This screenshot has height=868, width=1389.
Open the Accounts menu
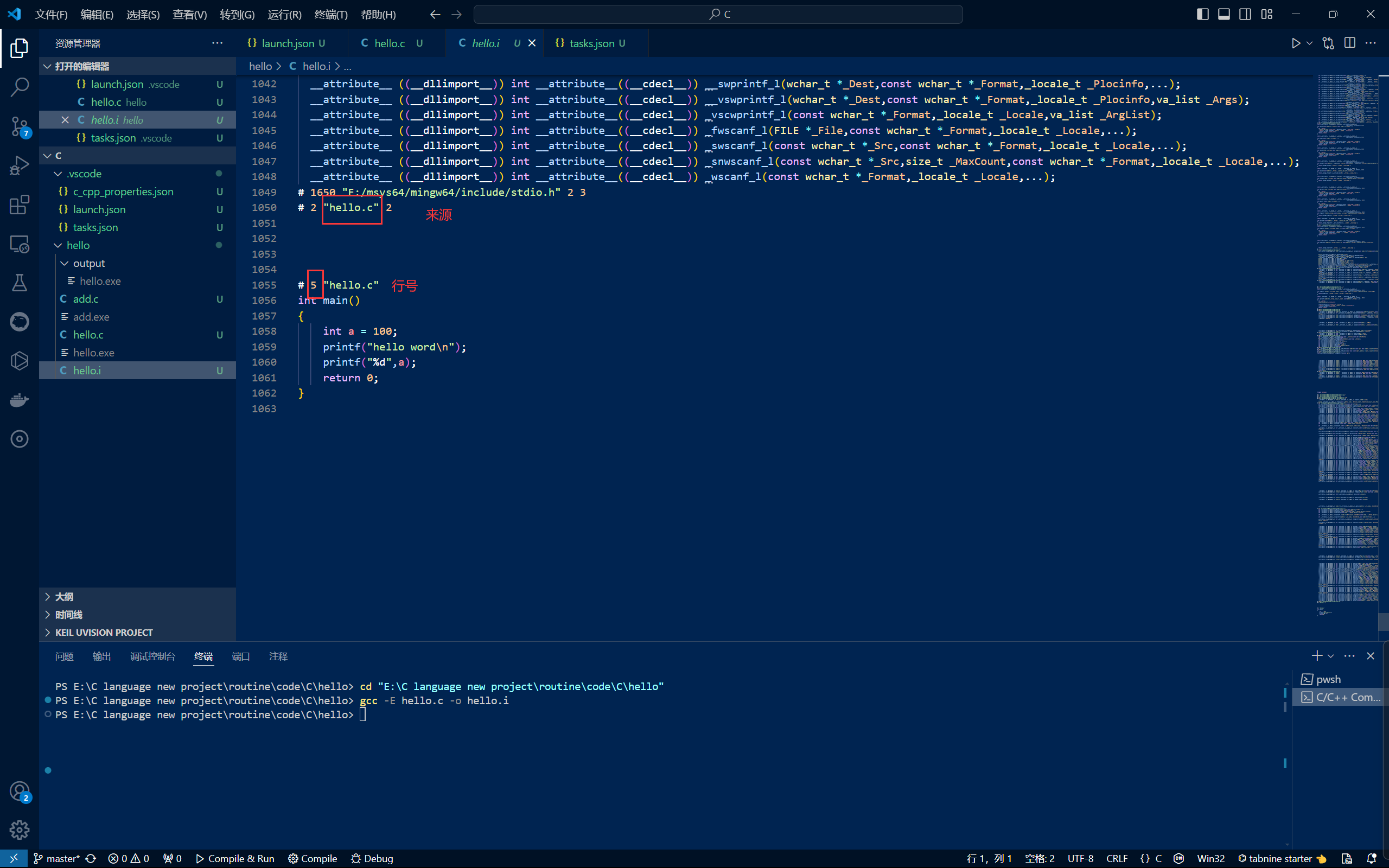(20, 792)
